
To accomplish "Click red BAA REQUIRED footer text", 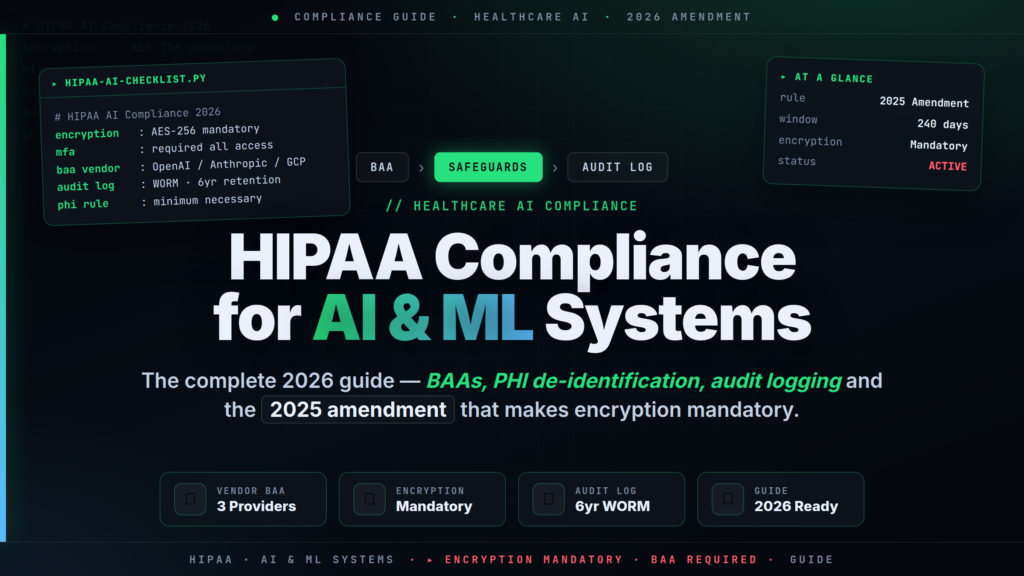I will (704, 560).
